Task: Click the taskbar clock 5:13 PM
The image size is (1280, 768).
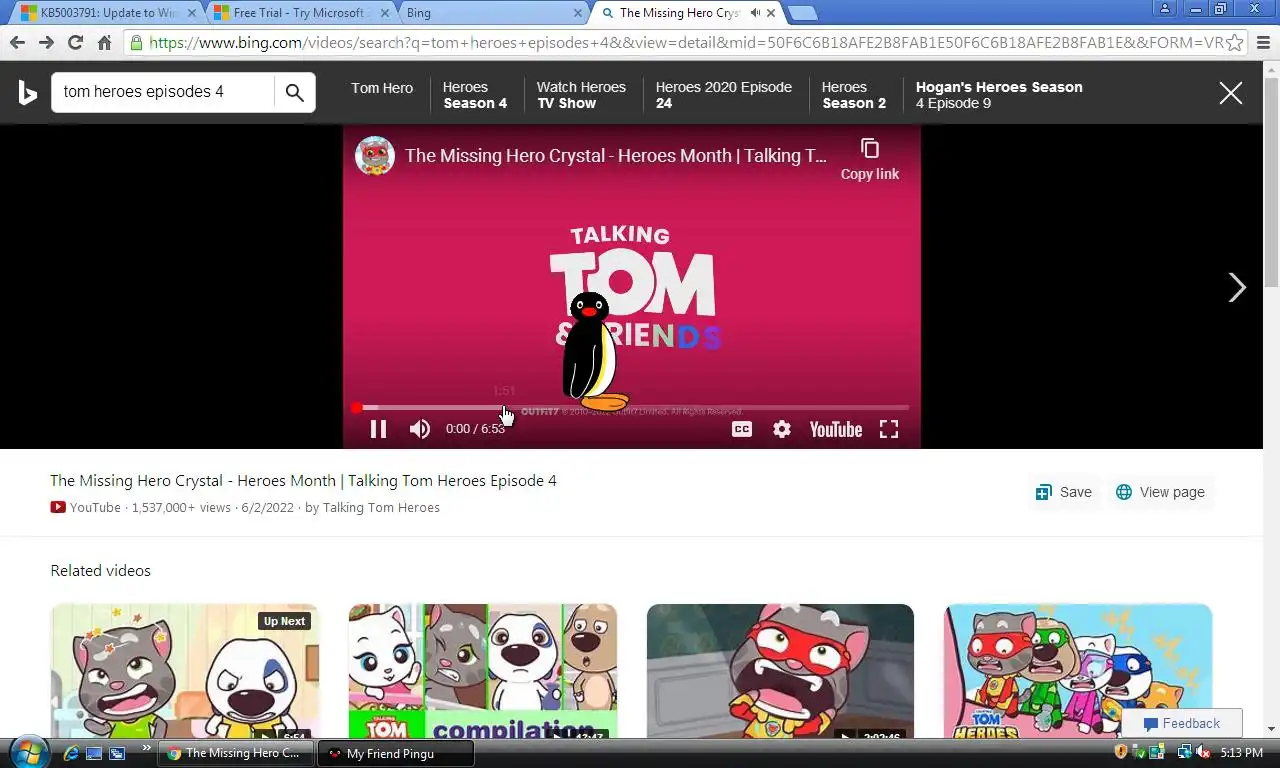Action: tap(1241, 753)
